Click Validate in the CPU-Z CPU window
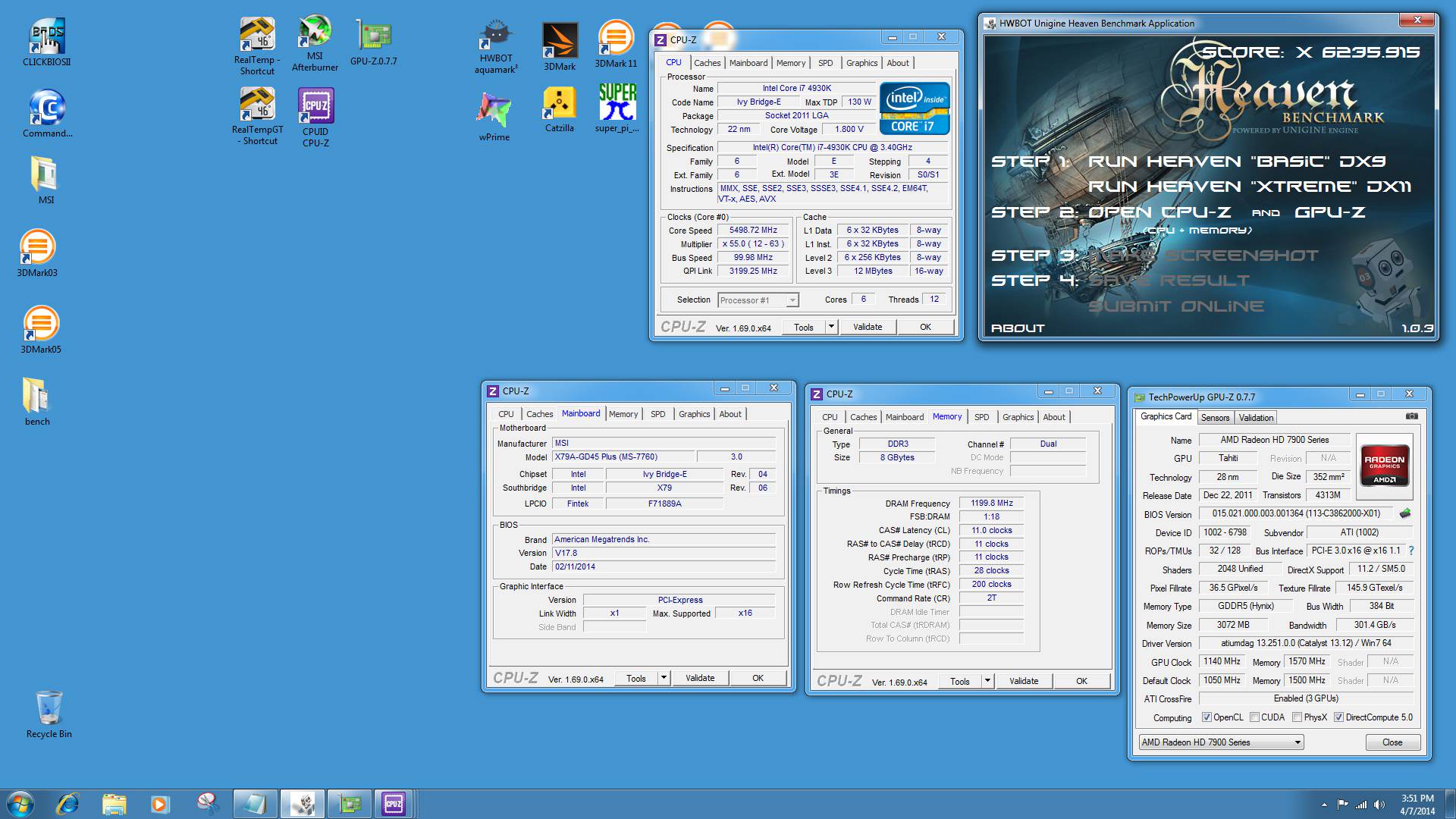 pyautogui.click(x=868, y=327)
